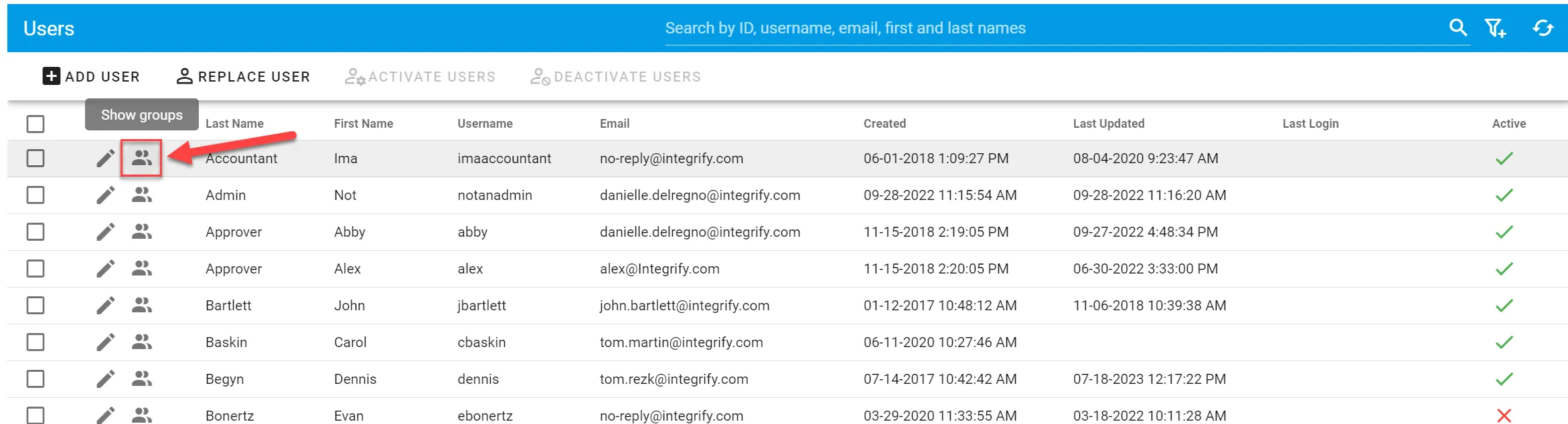The image size is (1568, 424).
Task: Show groups for Carol Baskin
Action: [141, 342]
